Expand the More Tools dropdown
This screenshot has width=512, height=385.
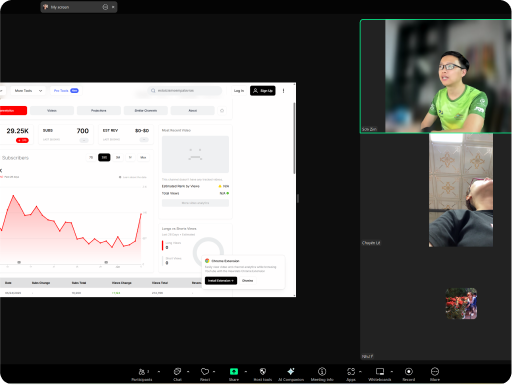point(28,91)
